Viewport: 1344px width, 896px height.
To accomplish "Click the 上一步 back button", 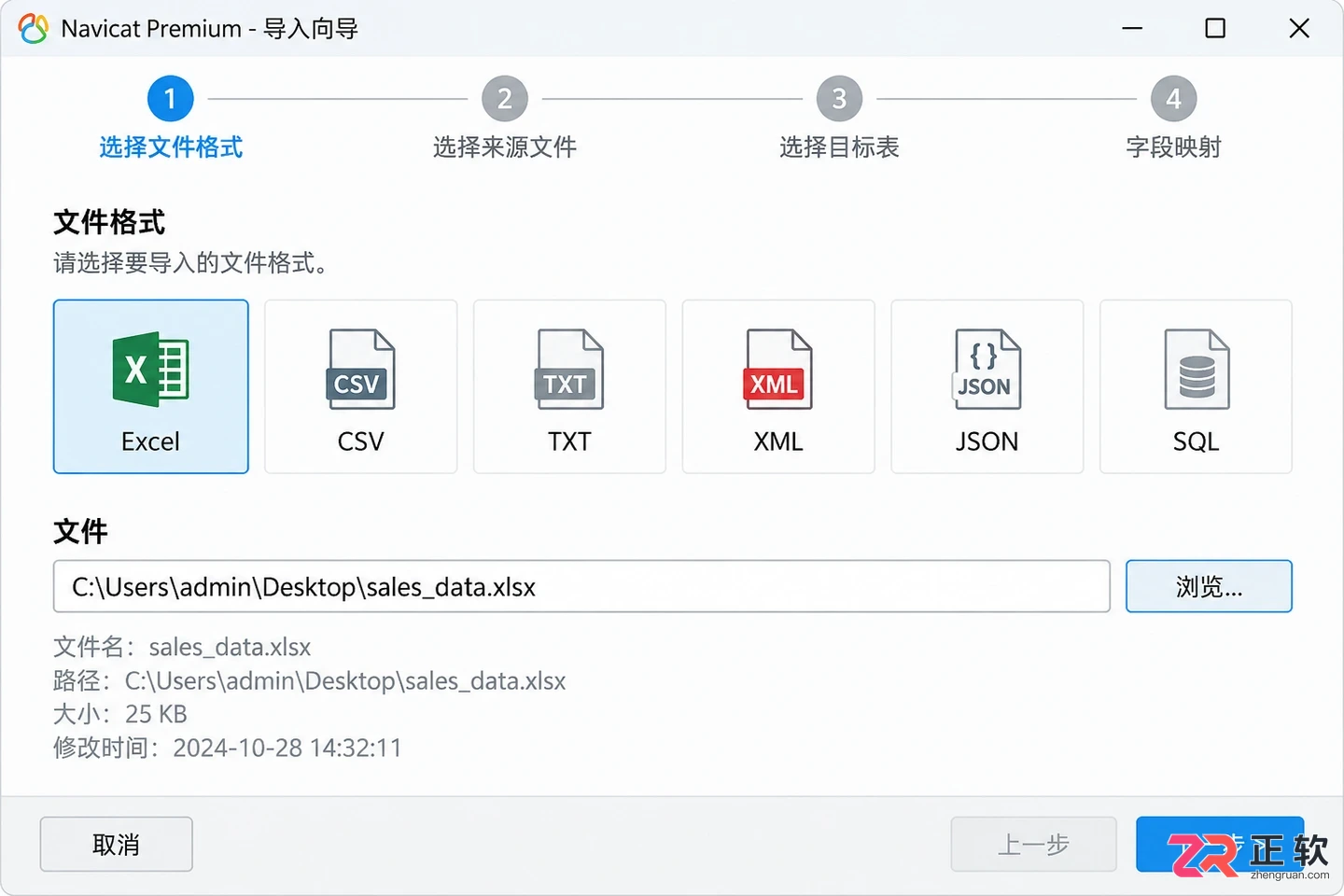I will [x=1033, y=845].
